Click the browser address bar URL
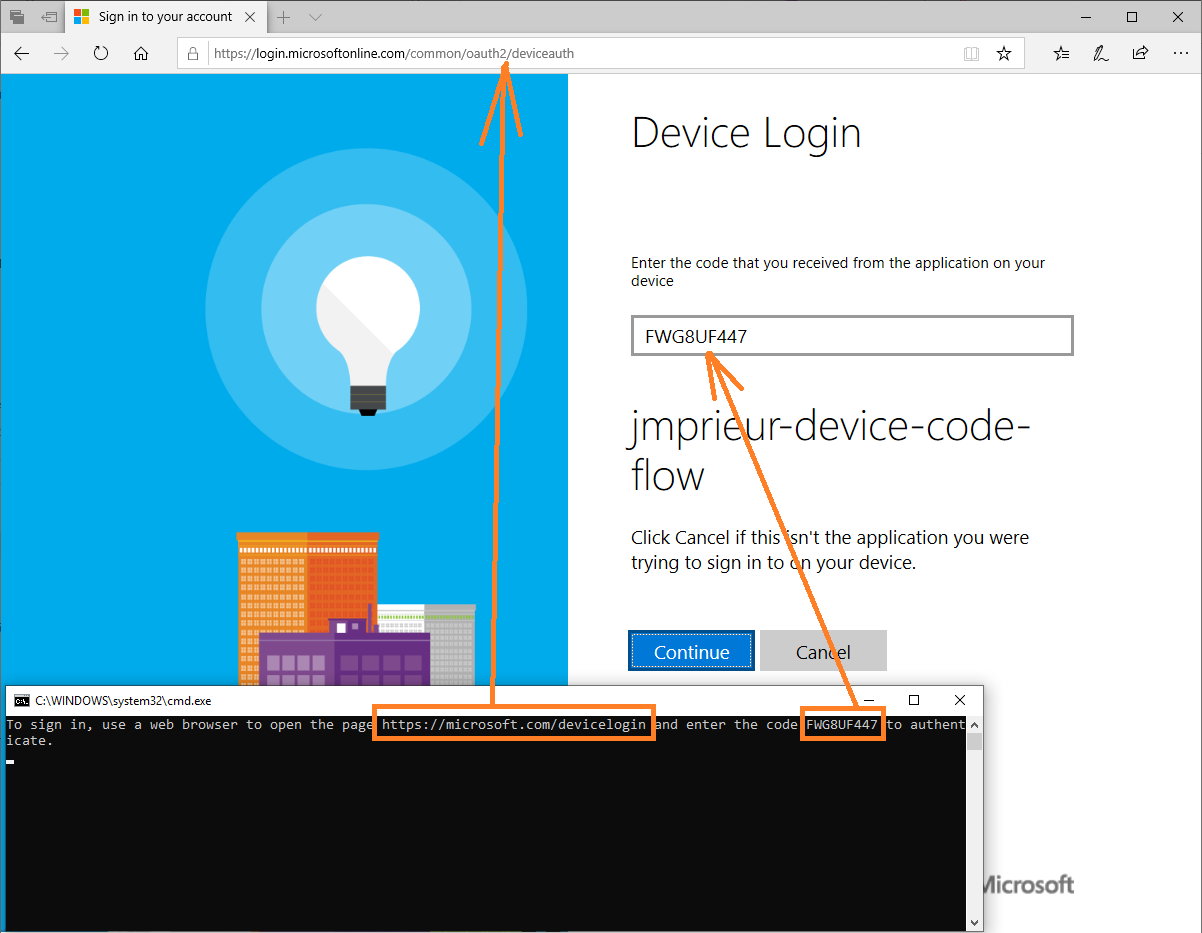The width and height of the screenshot is (1202, 933). pos(394,54)
